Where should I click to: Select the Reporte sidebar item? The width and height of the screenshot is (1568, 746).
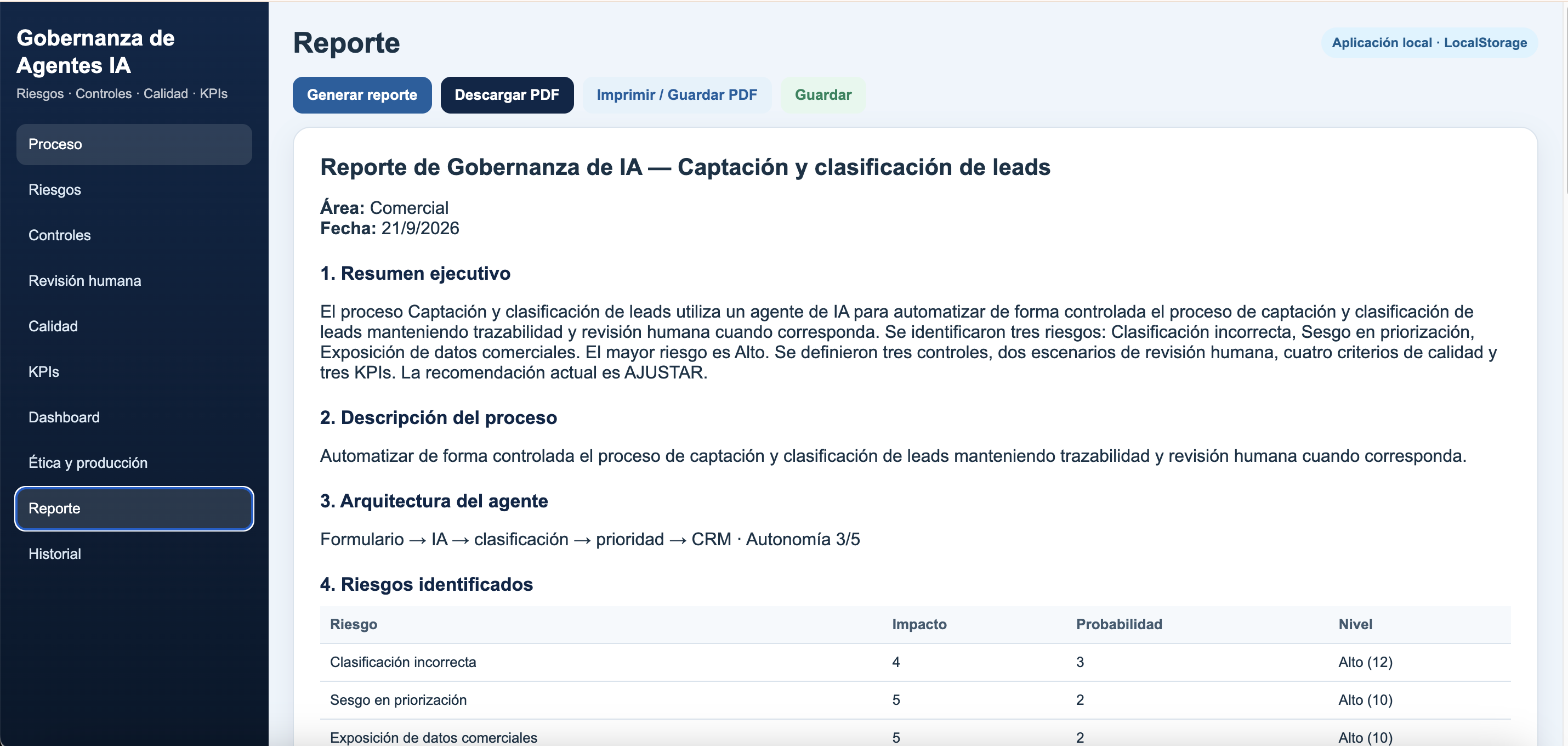pos(134,508)
